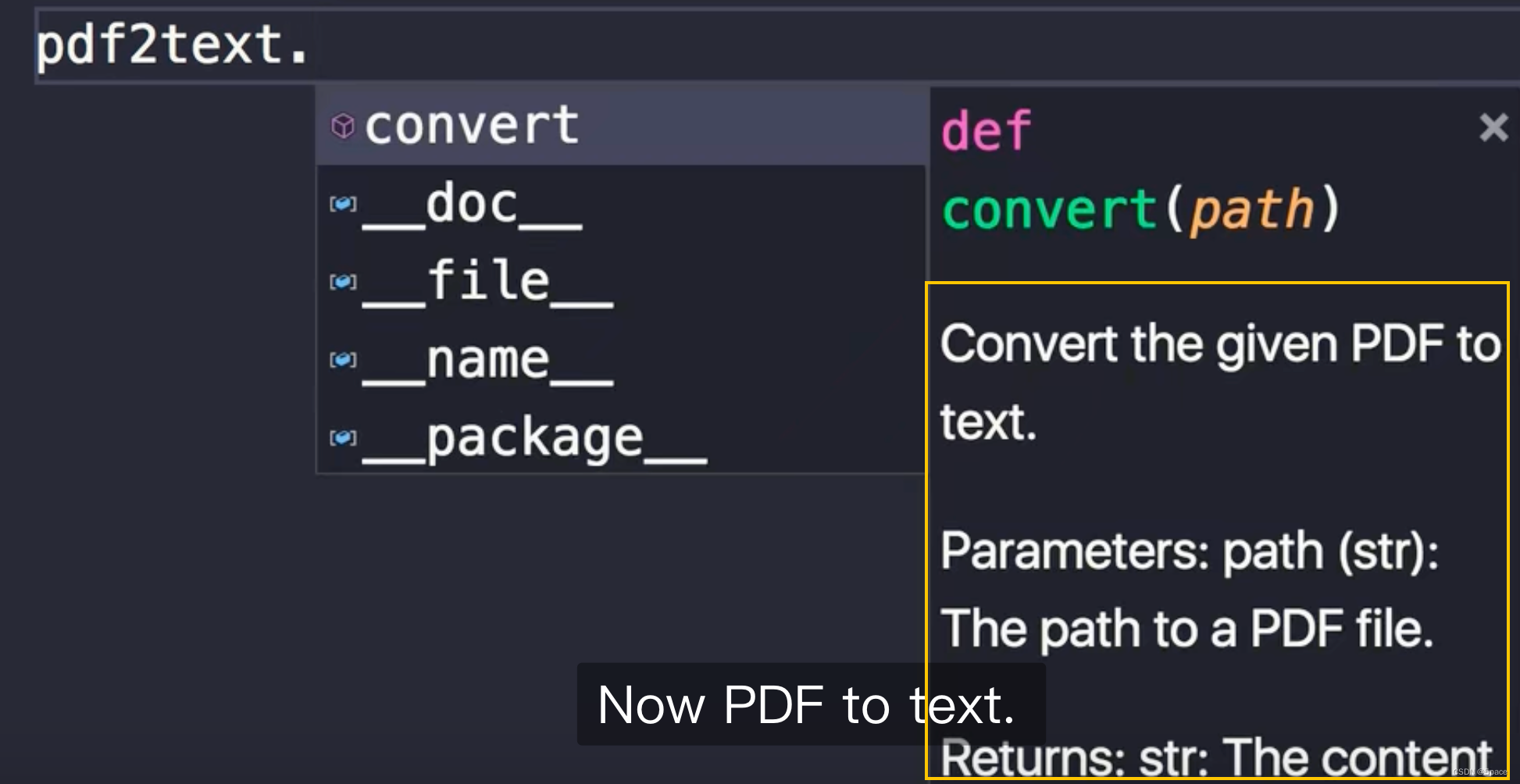Viewport: 1520px width, 784px height.
Task: Click the pink def keyword in popup
Action: click(987, 130)
